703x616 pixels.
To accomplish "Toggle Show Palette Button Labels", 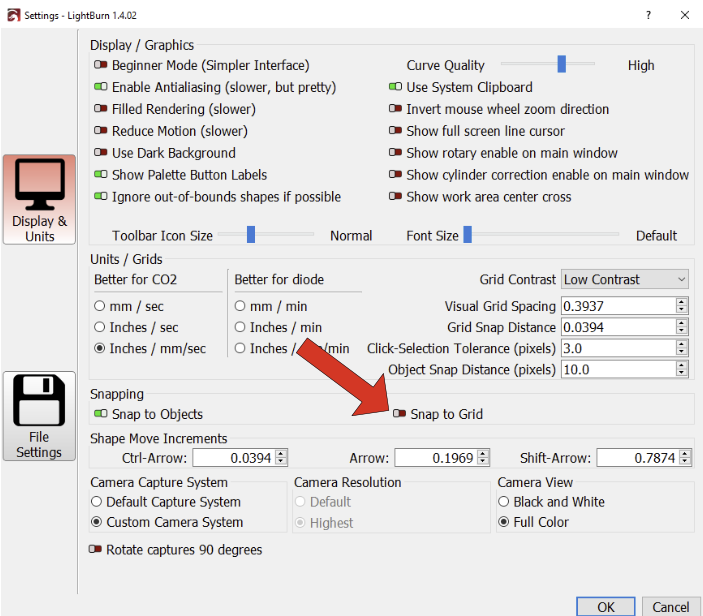I will (100, 174).
